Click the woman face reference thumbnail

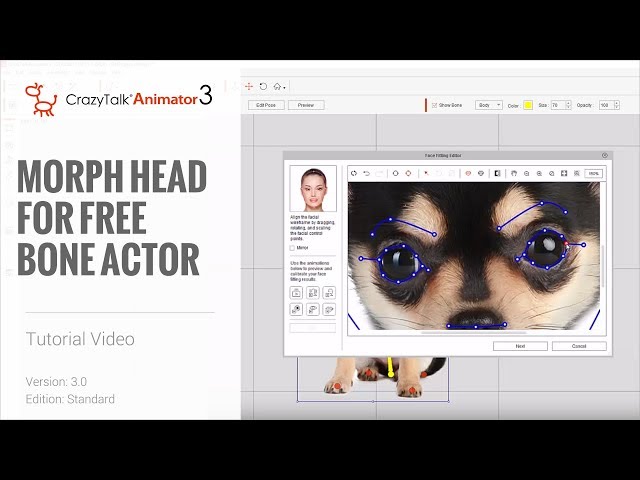tap(313, 189)
